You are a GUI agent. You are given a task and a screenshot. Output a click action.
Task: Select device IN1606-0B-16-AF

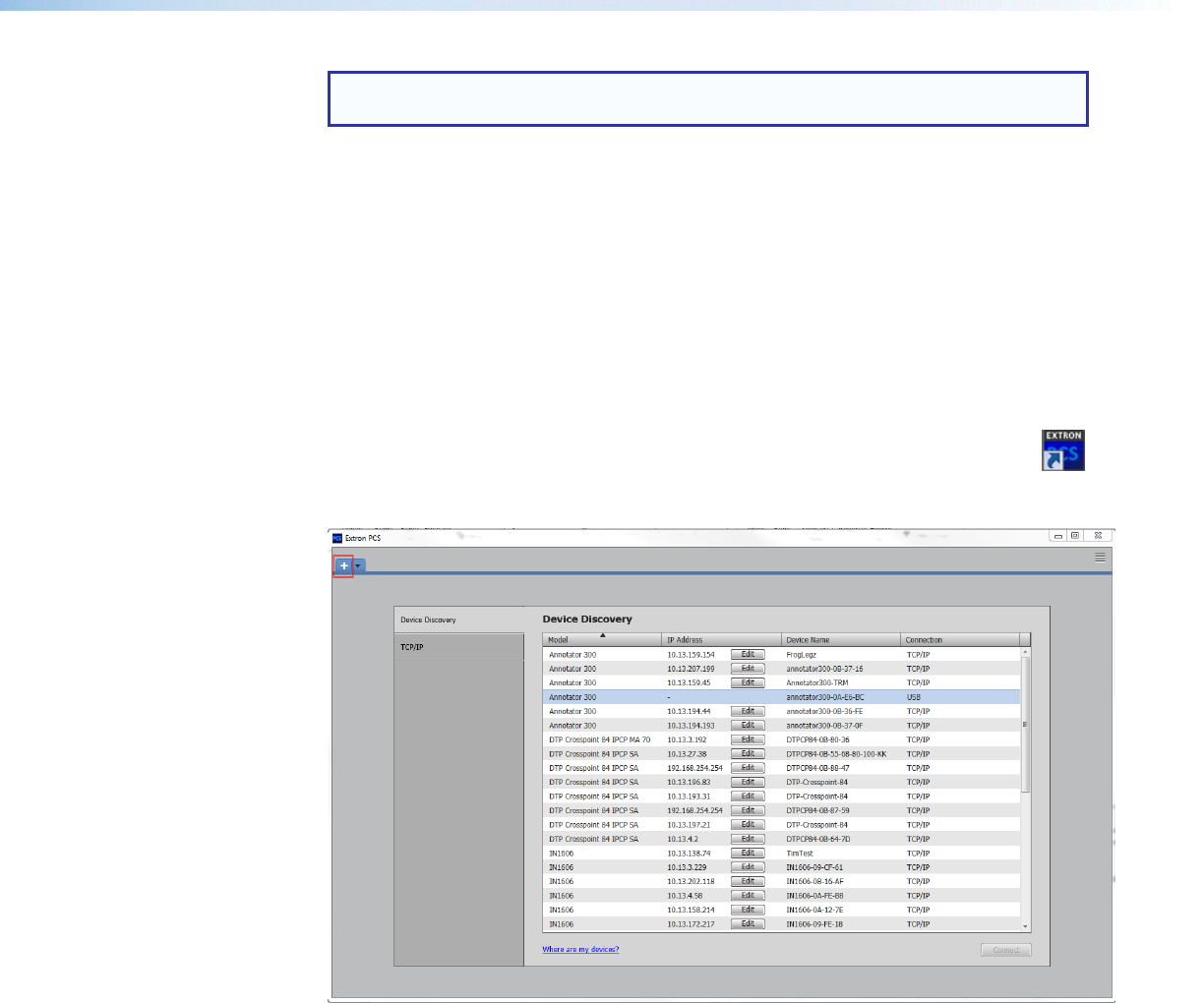(x=814, y=882)
